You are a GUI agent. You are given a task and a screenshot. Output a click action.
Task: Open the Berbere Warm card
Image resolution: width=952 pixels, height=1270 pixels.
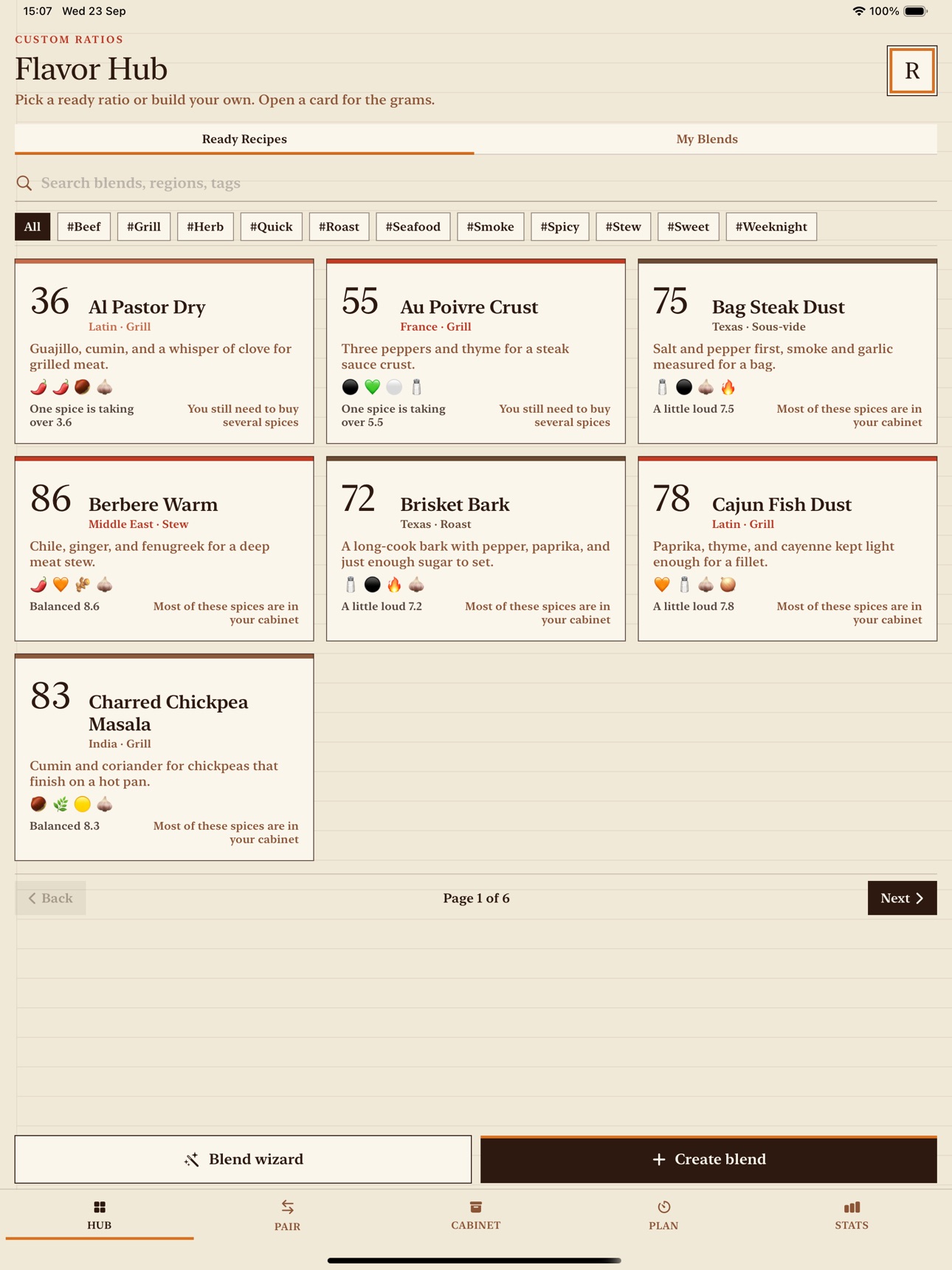click(x=164, y=549)
